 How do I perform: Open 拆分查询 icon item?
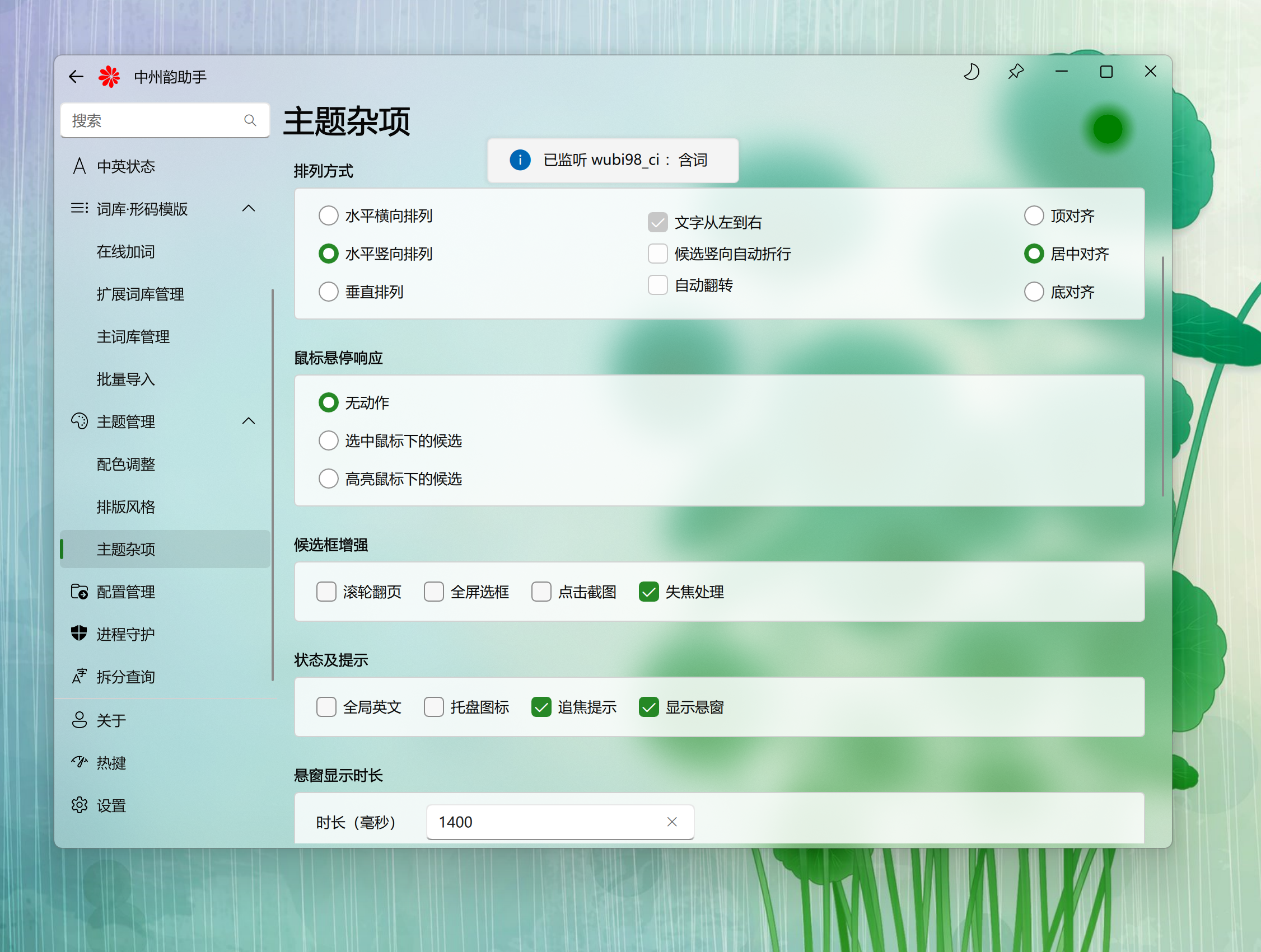click(x=80, y=676)
